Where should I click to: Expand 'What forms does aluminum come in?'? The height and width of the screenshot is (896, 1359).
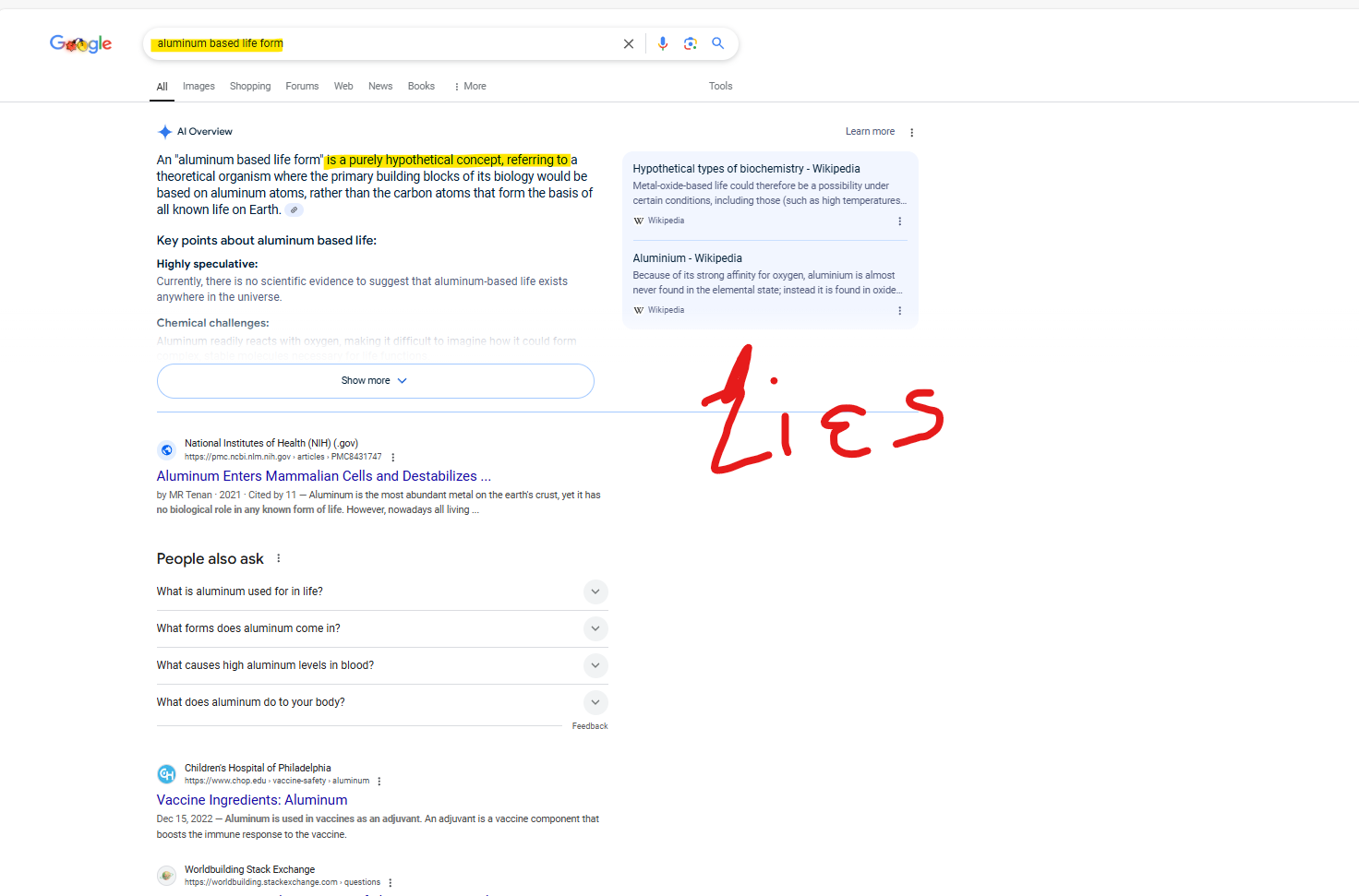click(x=382, y=628)
